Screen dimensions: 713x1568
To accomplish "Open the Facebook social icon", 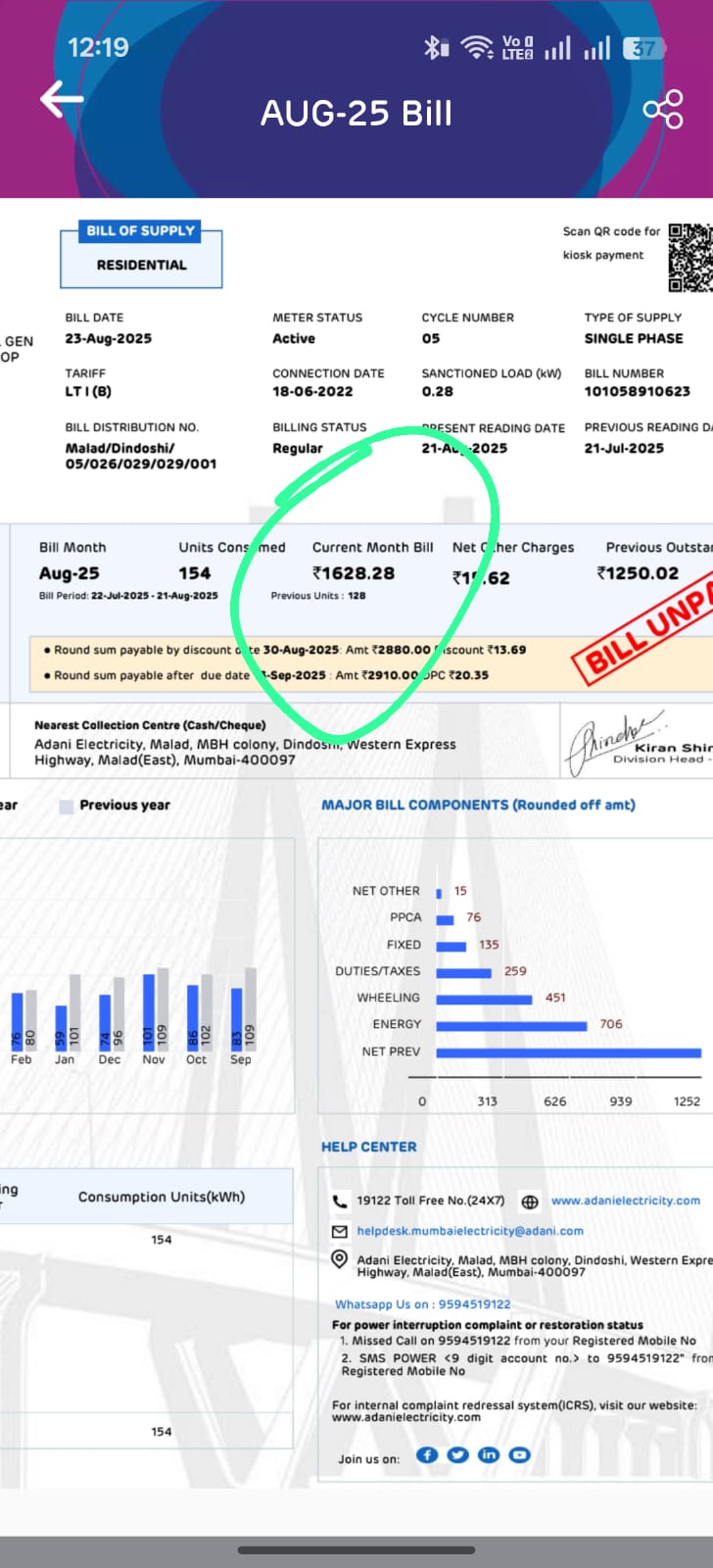I will pos(426,1454).
